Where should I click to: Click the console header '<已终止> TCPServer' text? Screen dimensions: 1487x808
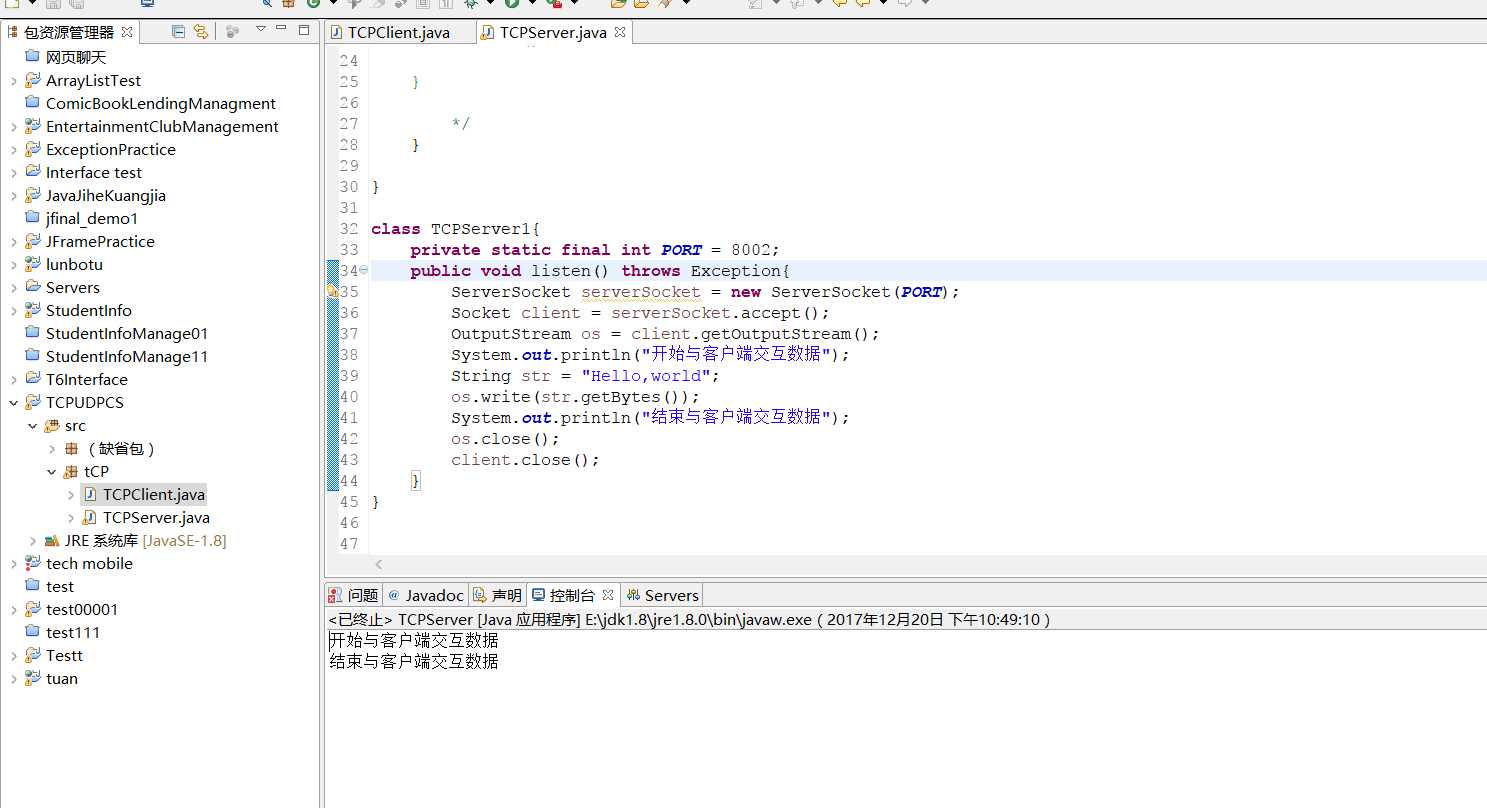[401, 619]
